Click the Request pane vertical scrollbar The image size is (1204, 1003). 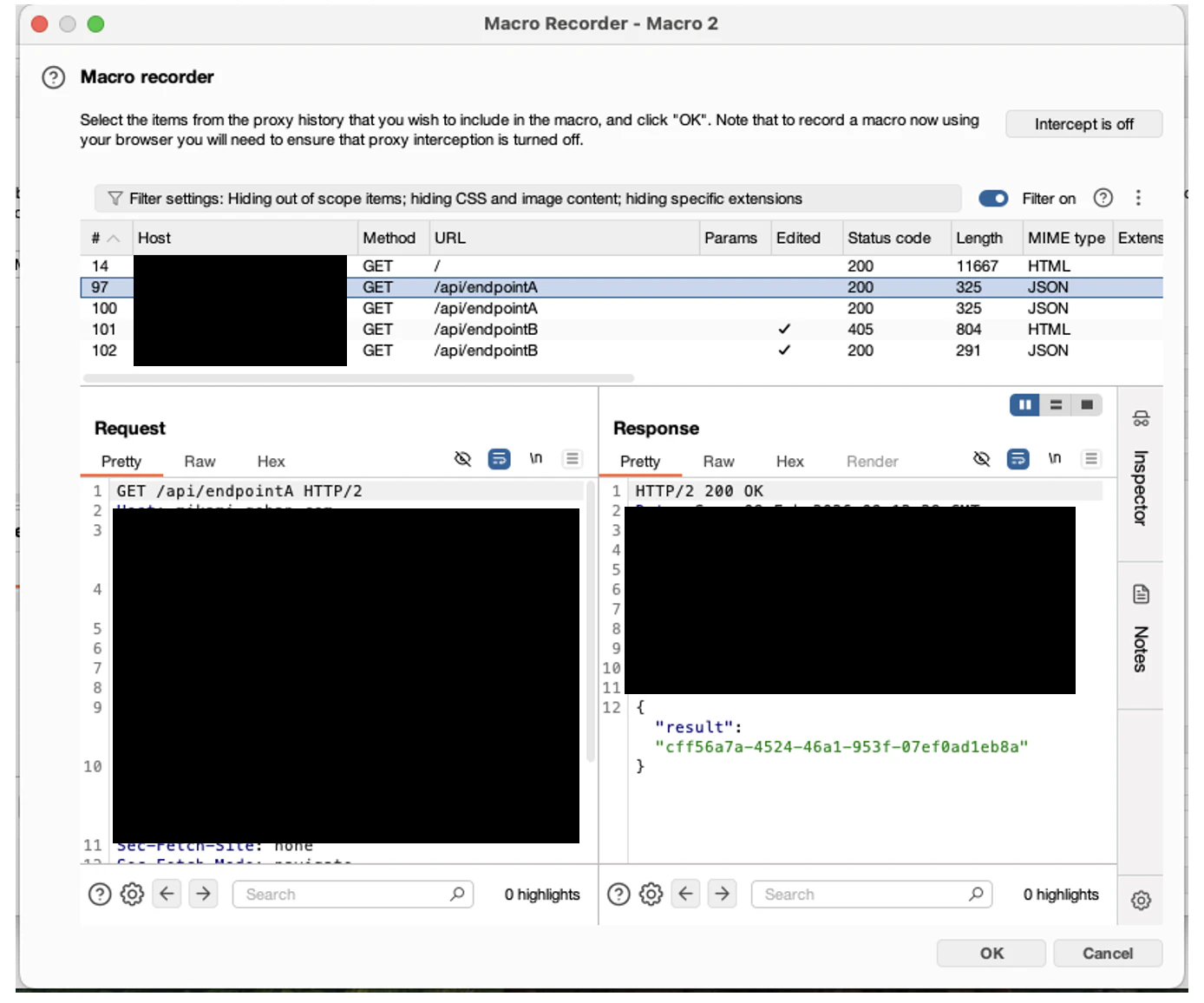(x=591, y=621)
